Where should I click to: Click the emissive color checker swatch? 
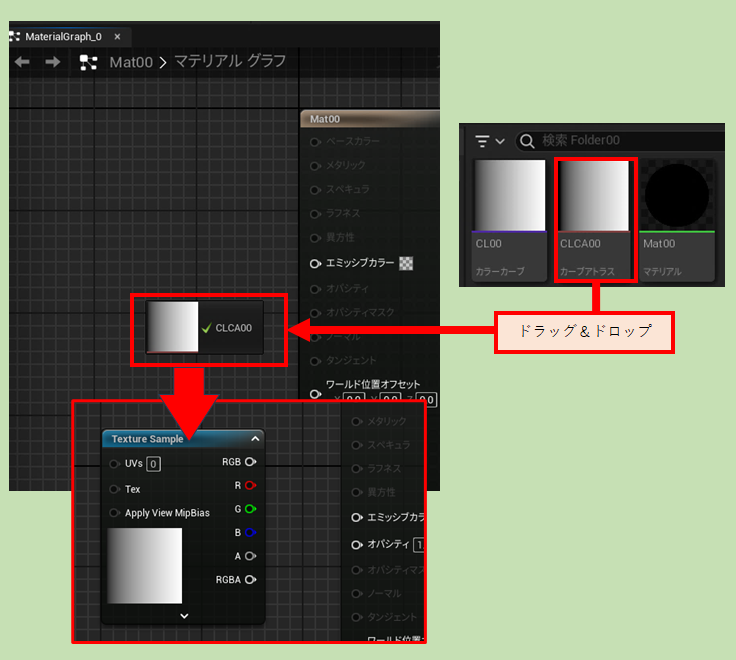[406, 263]
